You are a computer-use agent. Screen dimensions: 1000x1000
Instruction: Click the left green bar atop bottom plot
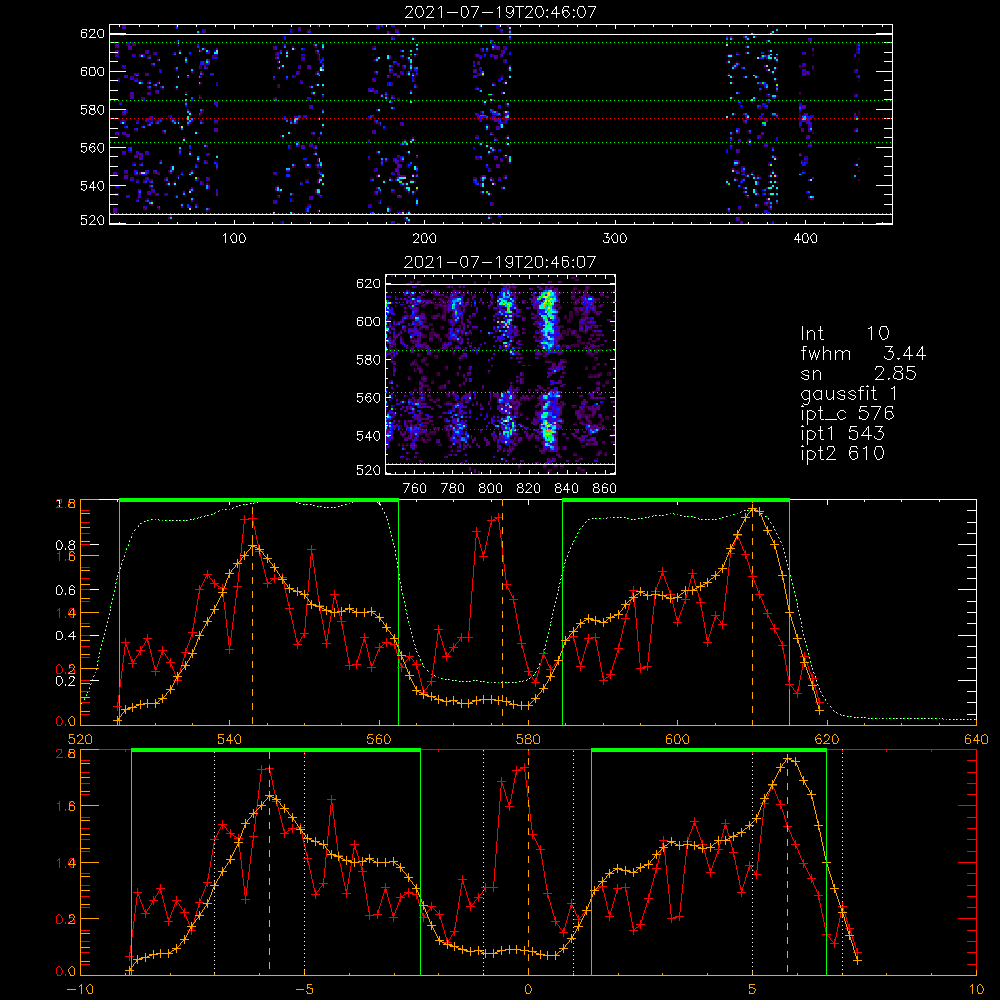(276, 751)
